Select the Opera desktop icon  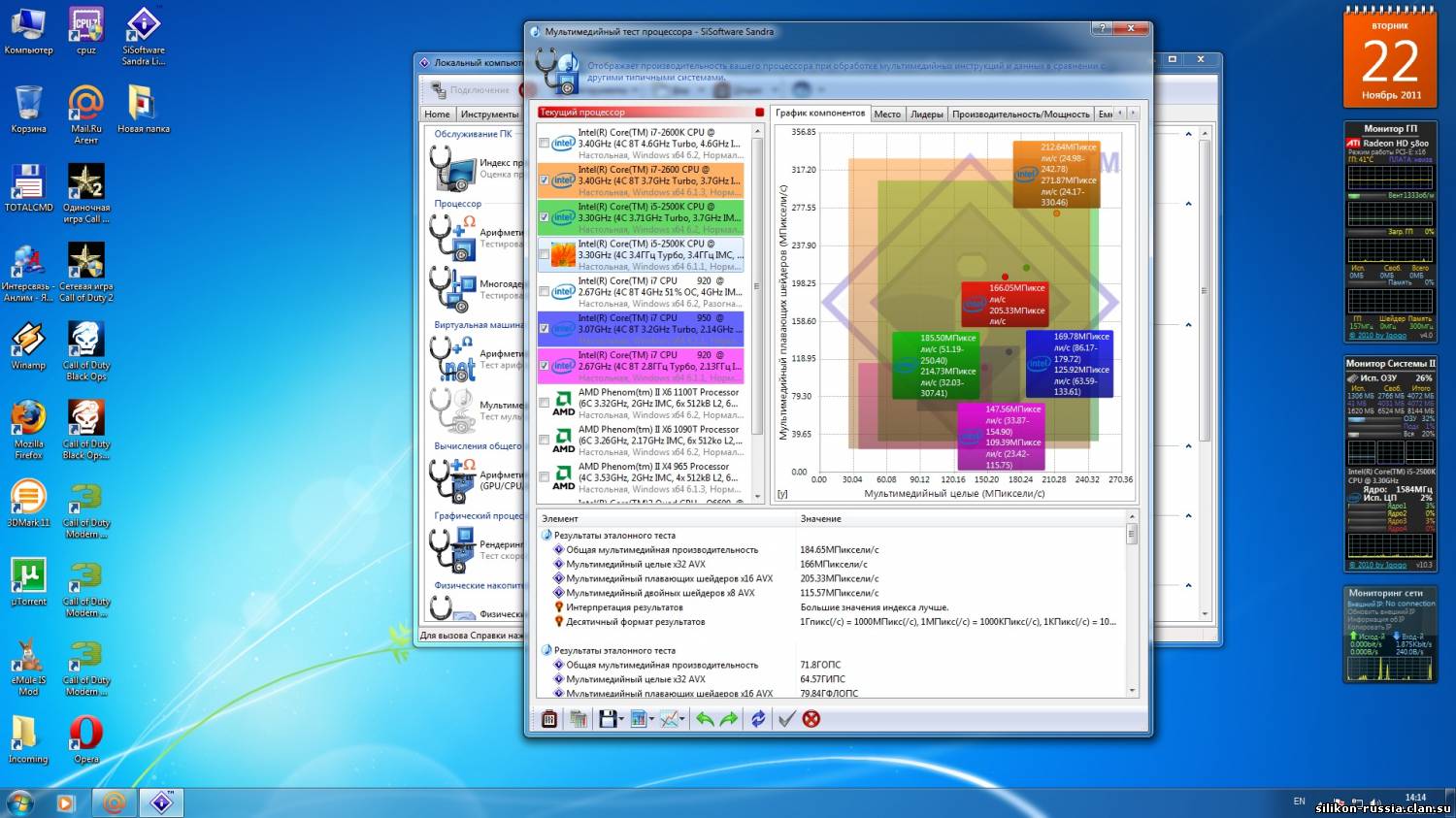click(x=86, y=739)
